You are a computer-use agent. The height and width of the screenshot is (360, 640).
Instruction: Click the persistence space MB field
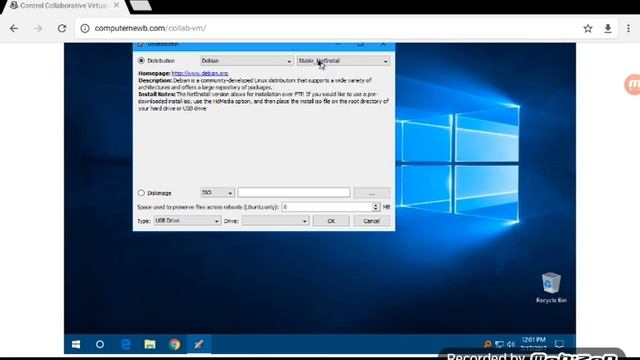tap(327, 207)
